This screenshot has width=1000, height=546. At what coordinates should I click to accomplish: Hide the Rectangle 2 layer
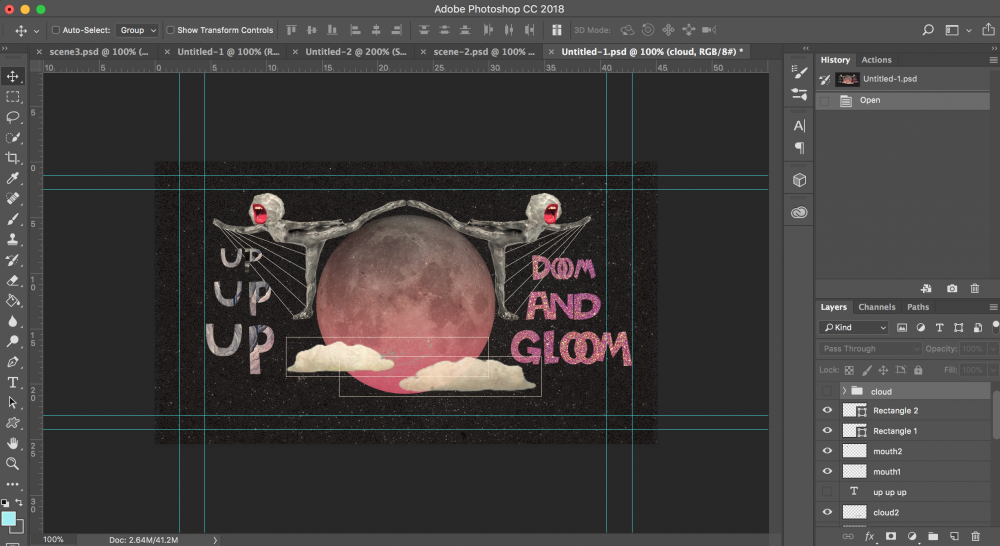pos(827,410)
